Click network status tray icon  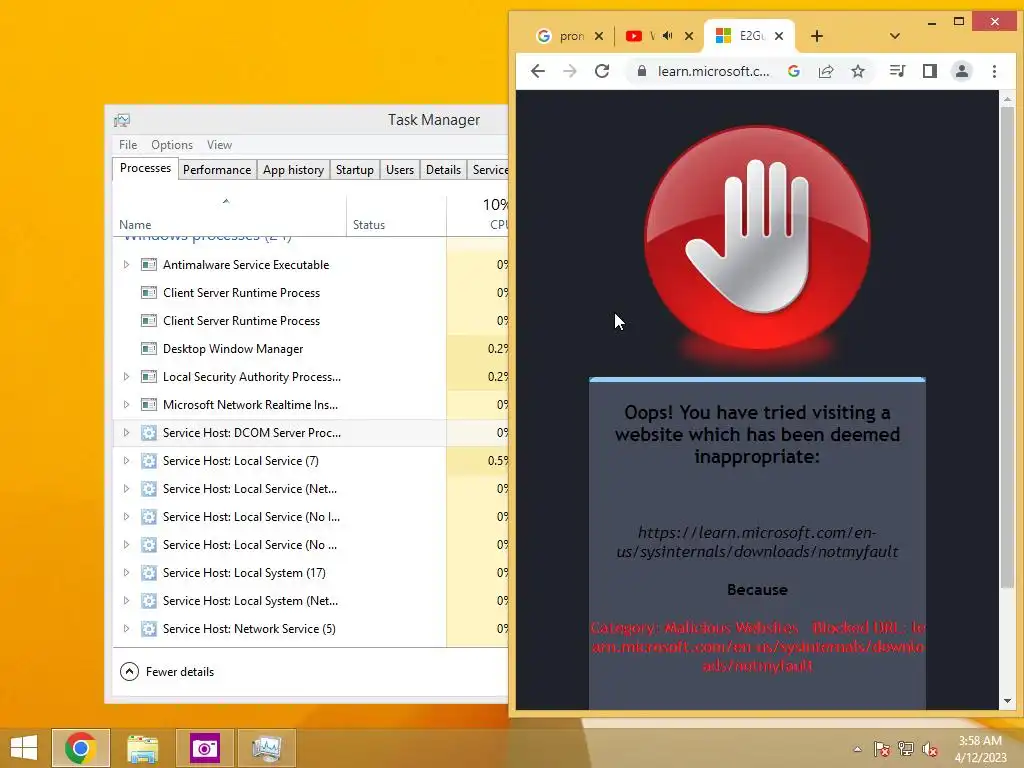[906, 749]
